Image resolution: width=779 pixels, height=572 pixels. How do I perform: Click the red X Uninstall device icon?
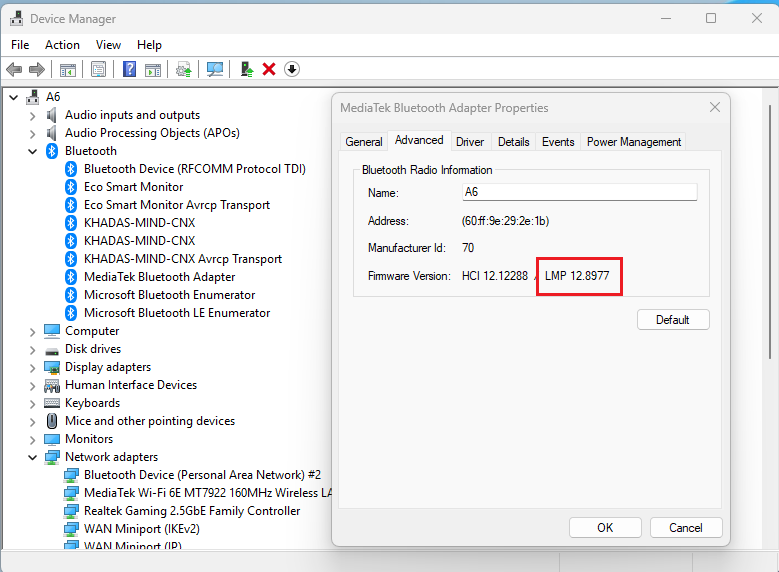point(269,69)
